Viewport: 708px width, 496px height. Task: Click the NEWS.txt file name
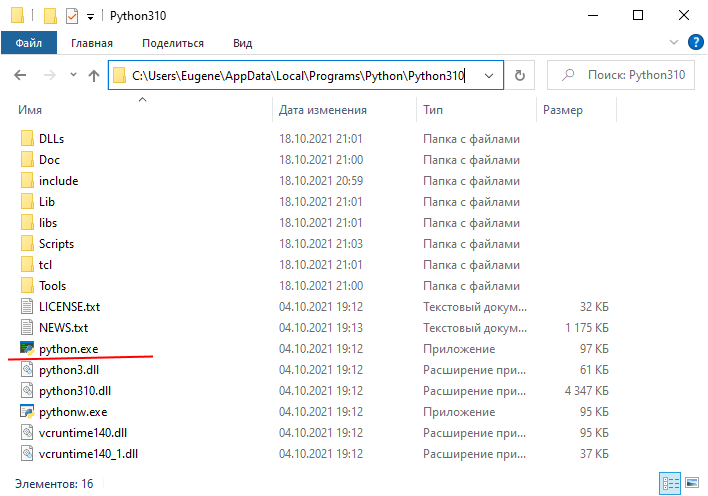tap(64, 328)
